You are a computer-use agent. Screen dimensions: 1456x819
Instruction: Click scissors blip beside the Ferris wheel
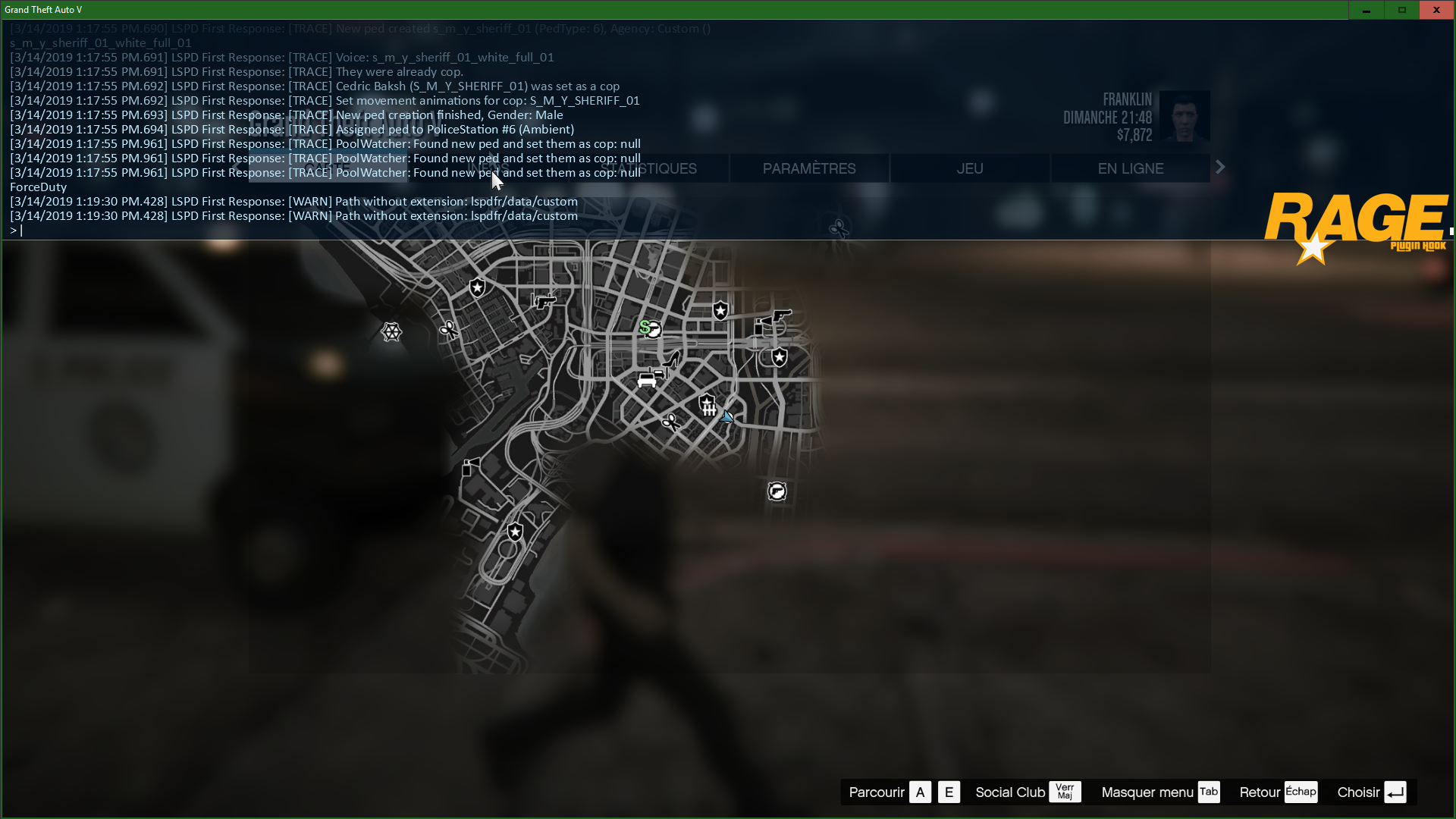coord(449,330)
